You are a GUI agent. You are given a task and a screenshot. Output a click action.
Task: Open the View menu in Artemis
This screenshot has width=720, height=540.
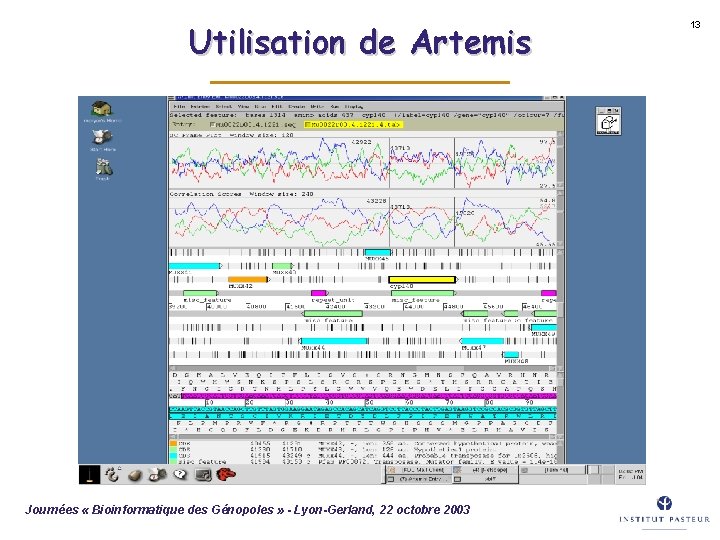pos(243,107)
